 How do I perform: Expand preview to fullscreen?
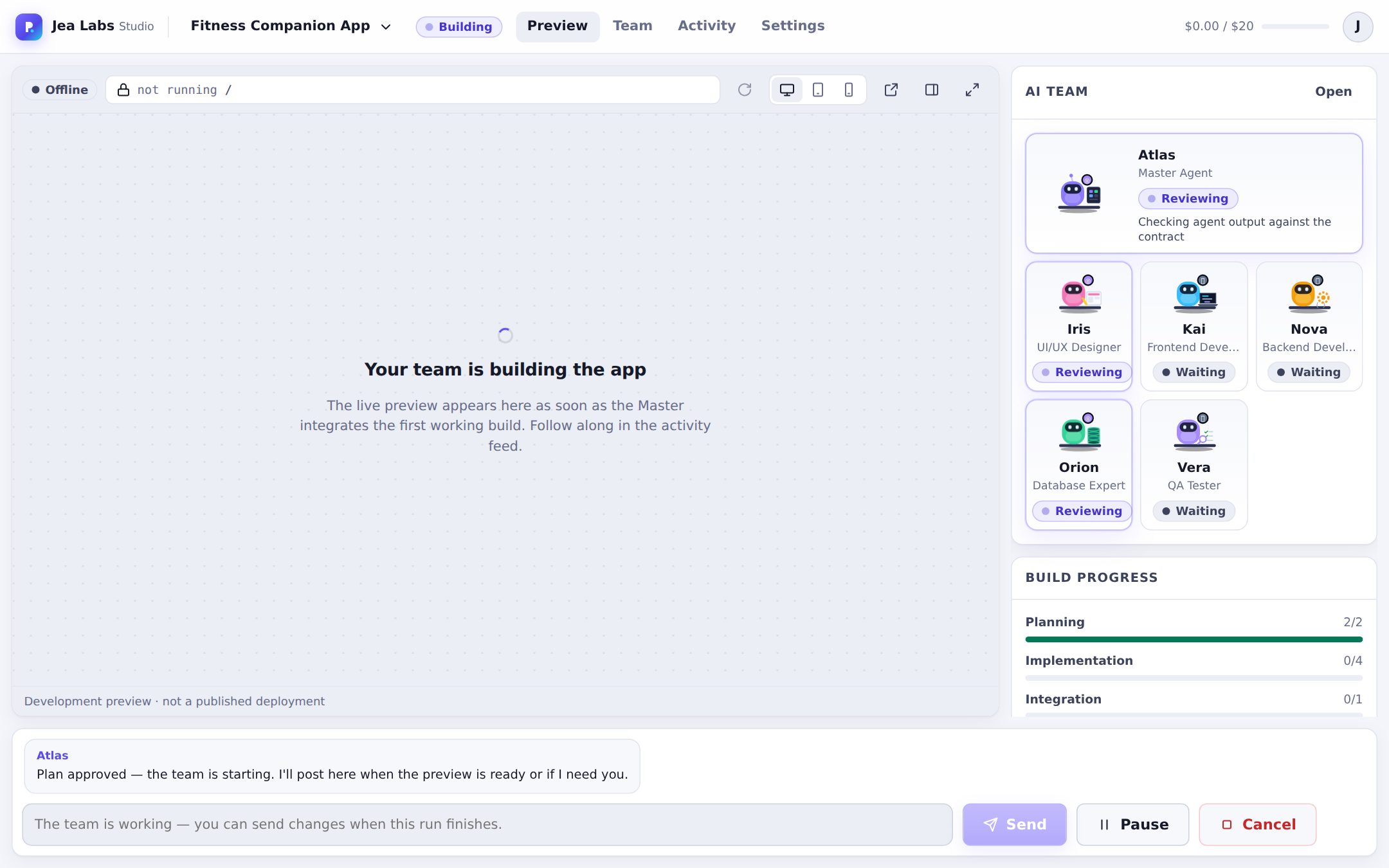[972, 90]
